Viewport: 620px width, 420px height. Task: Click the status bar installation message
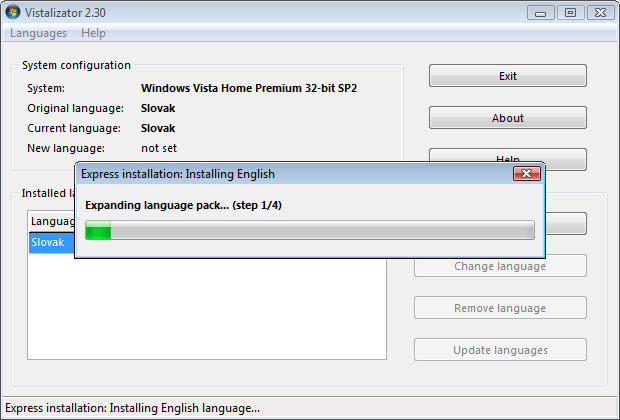pyautogui.click(x=132, y=408)
